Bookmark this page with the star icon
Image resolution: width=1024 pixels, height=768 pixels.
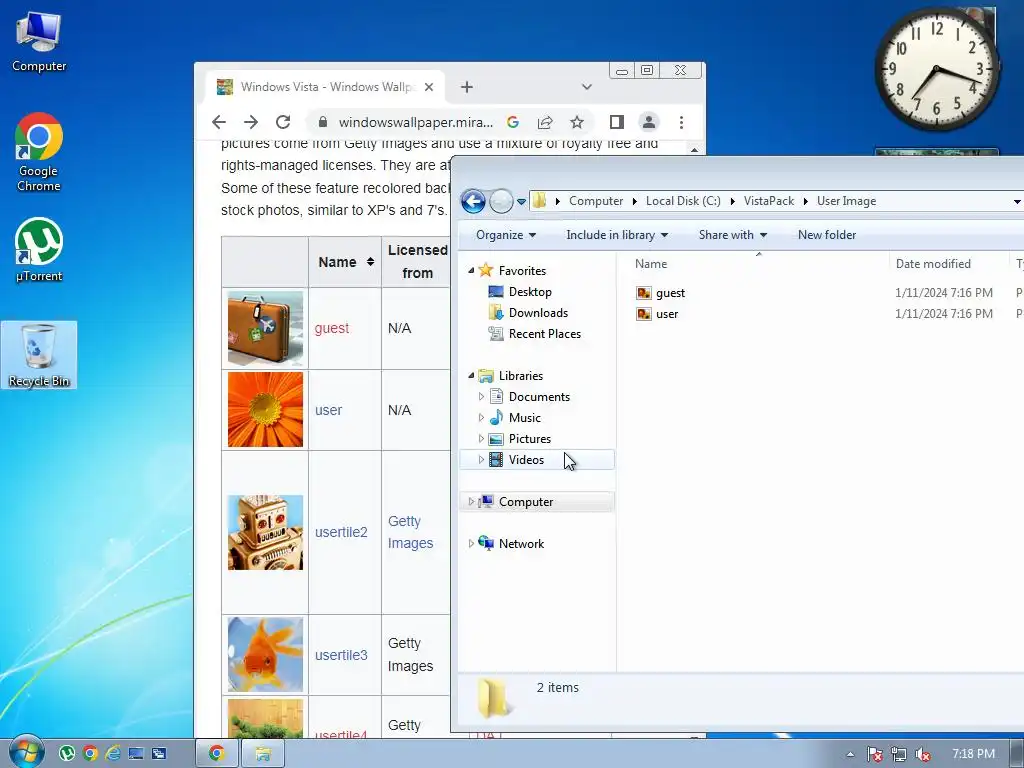577,122
